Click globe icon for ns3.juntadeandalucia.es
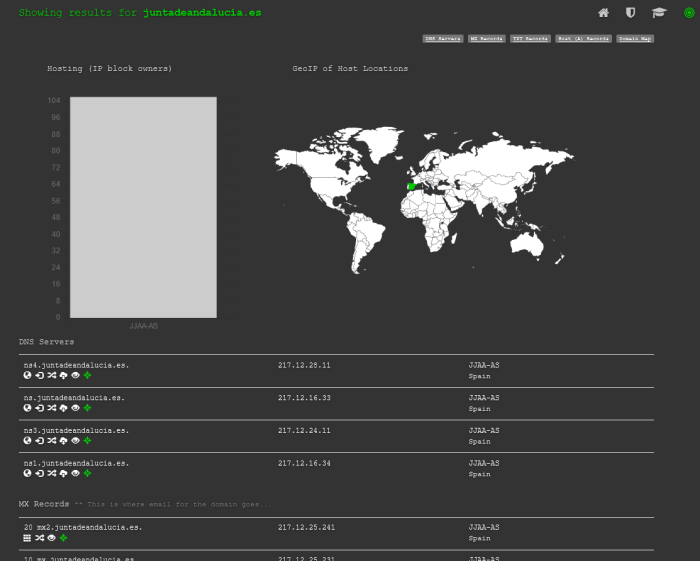700x561 pixels. 27,440
